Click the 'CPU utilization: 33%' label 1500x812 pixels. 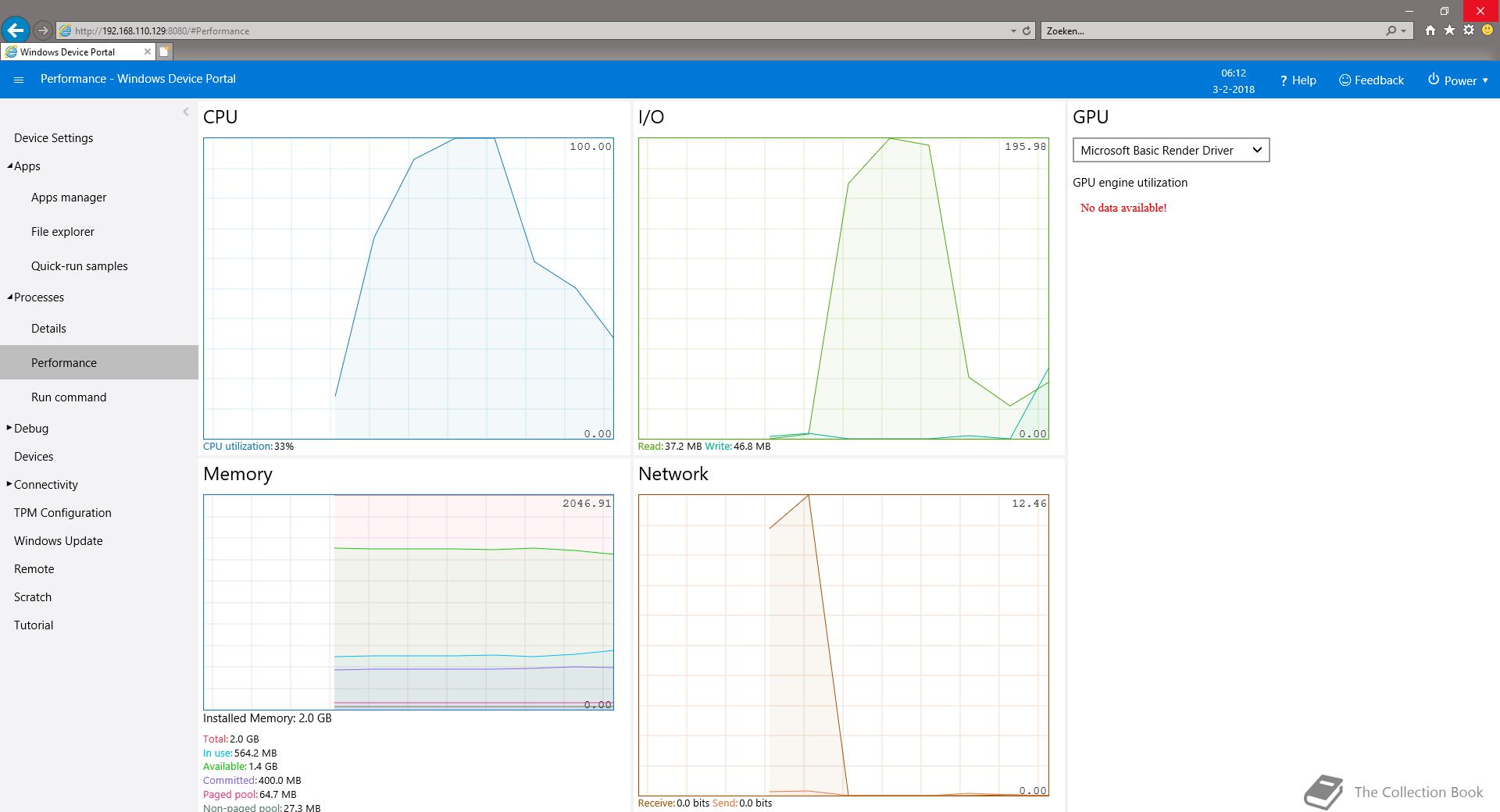[x=248, y=447]
